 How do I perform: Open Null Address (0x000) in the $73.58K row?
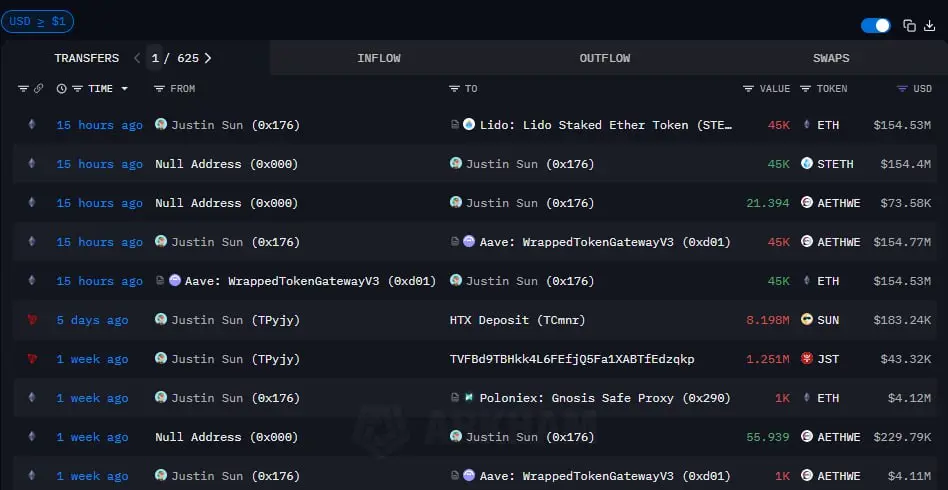coord(227,203)
